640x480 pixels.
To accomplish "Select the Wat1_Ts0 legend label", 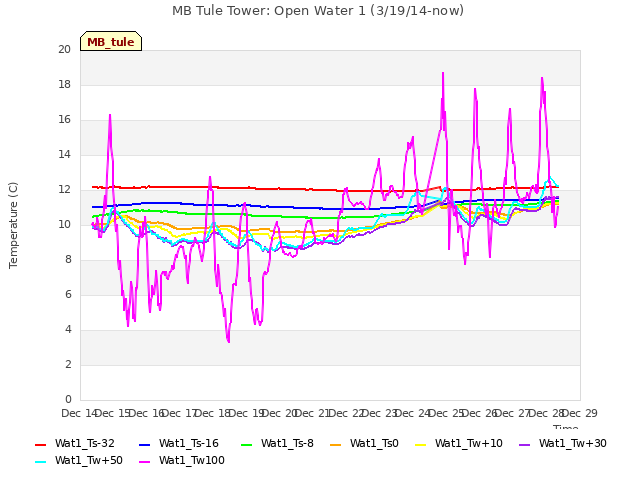I will 374,444.
